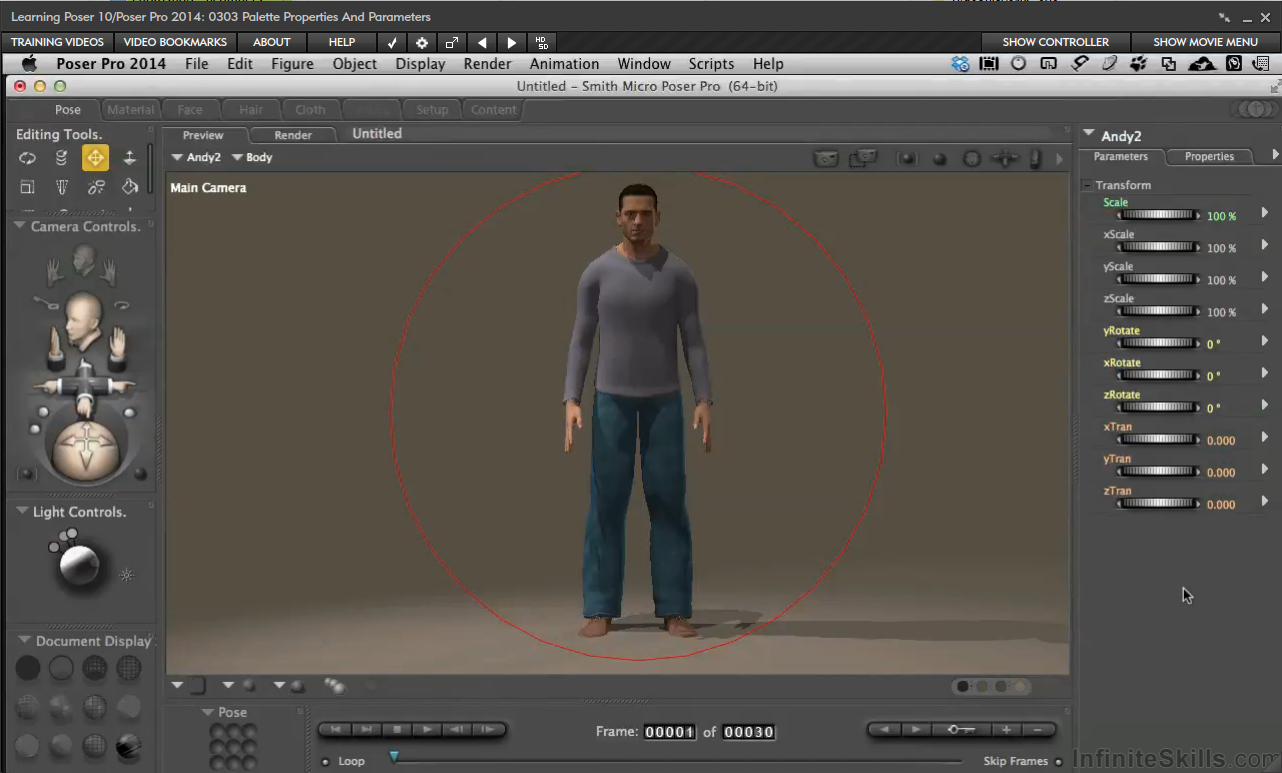Collapse the Transform parameter group

1087,185
